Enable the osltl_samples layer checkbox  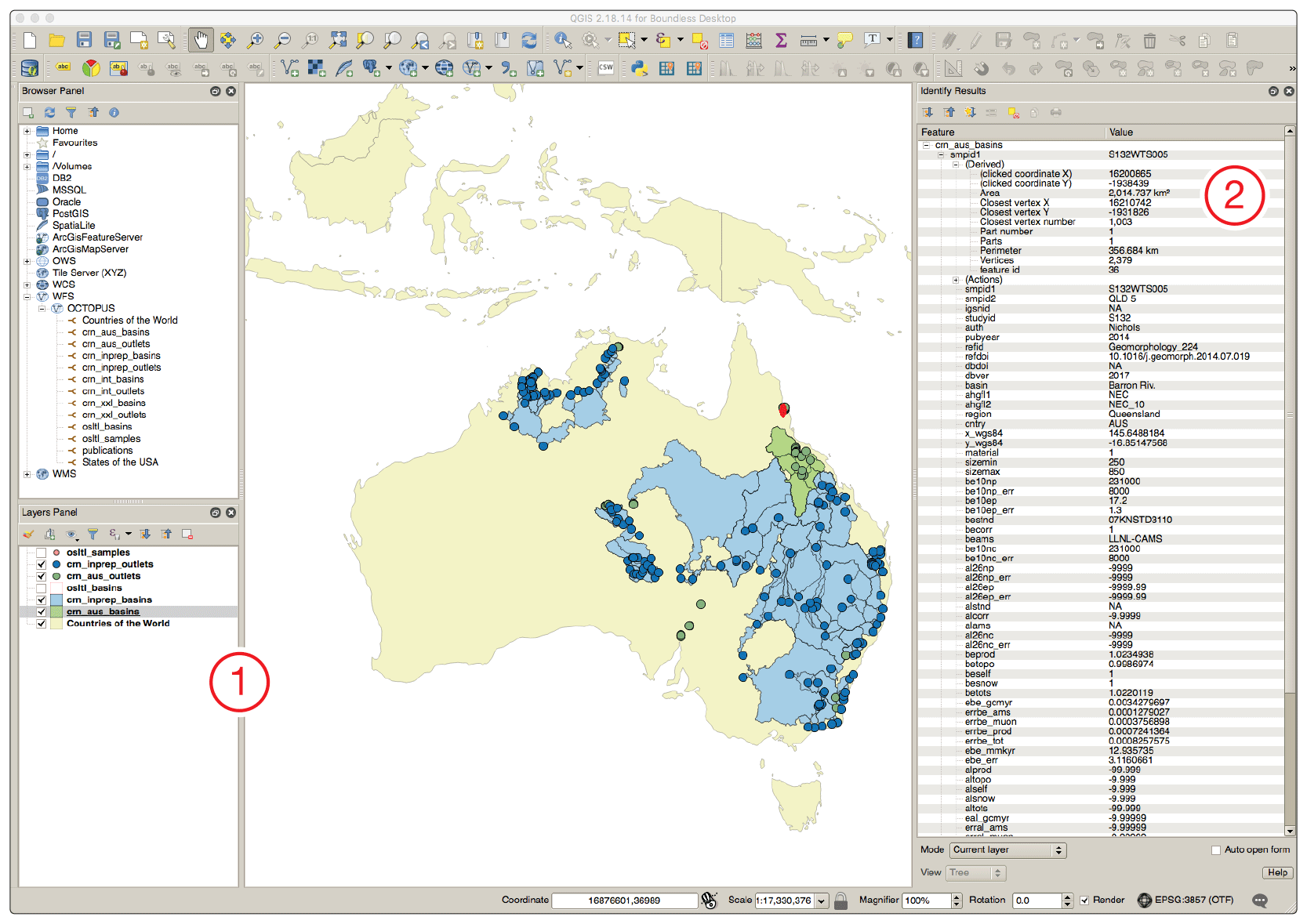42,553
